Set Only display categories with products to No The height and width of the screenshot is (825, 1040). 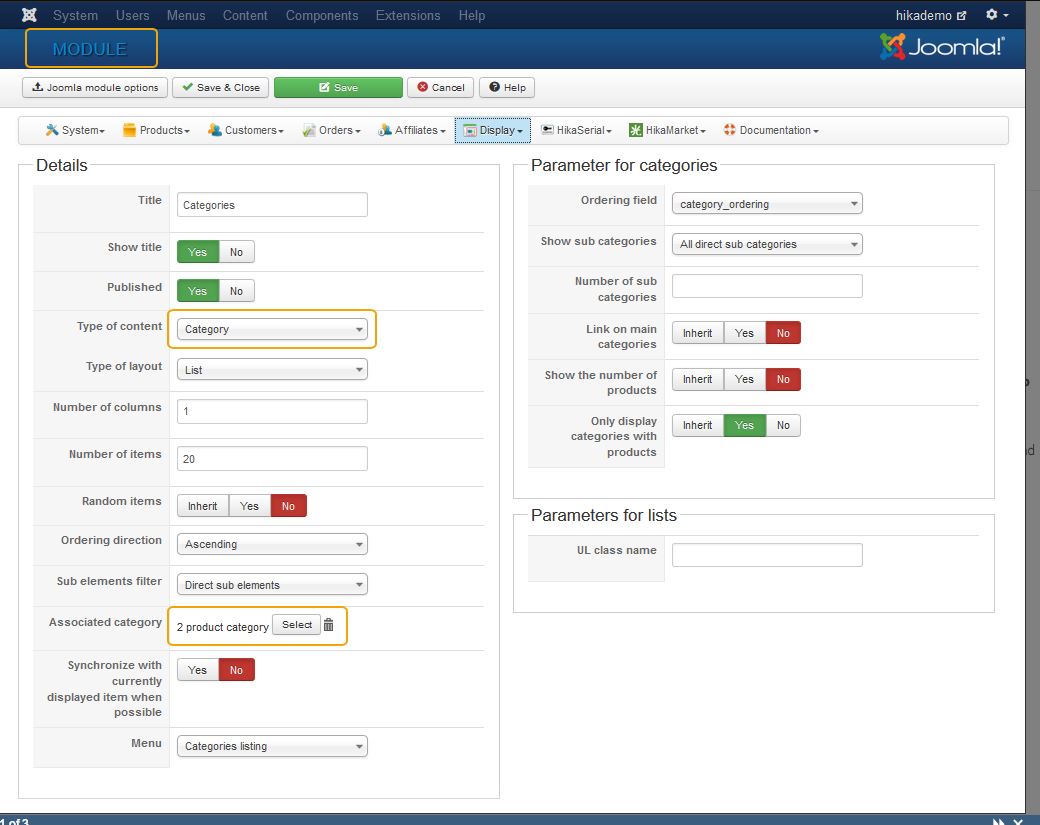coord(783,425)
